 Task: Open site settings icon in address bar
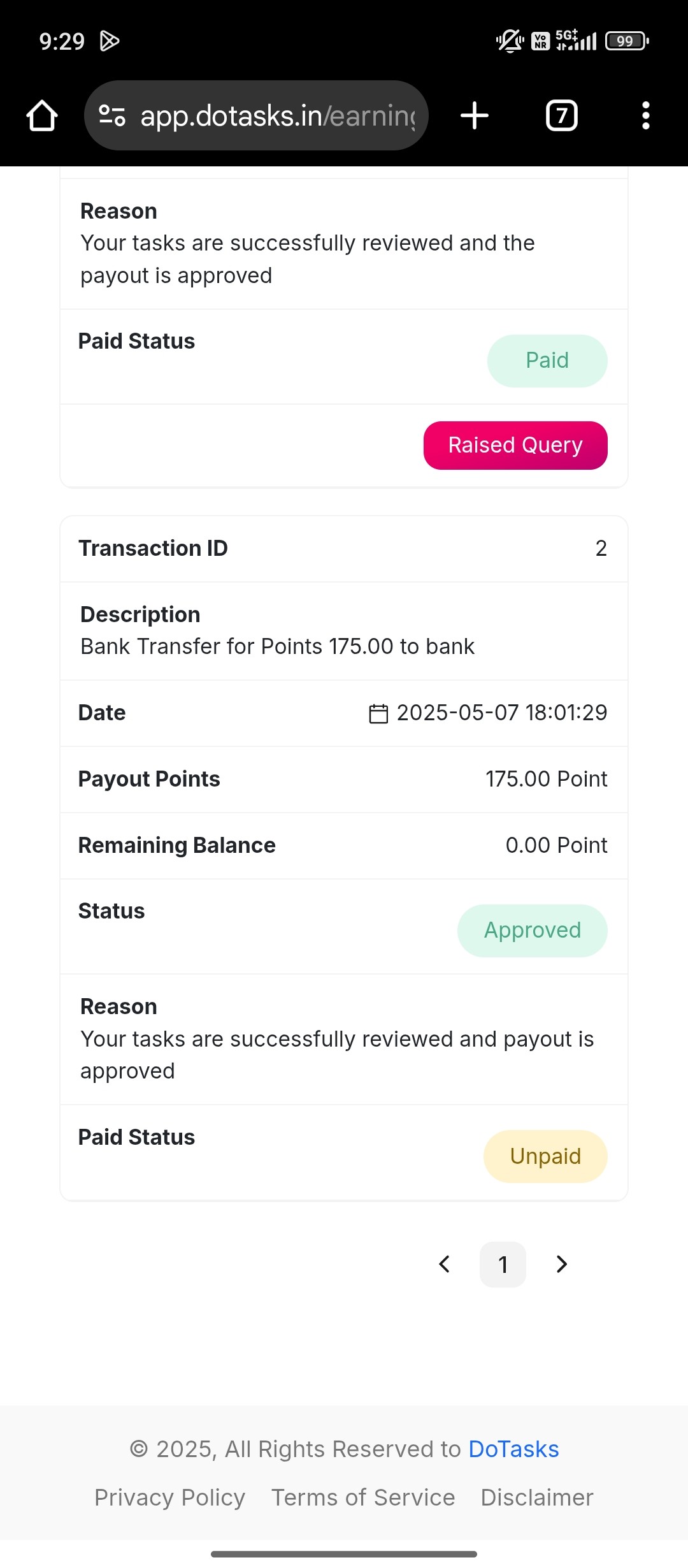pyautogui.click(x=112, y=115)
